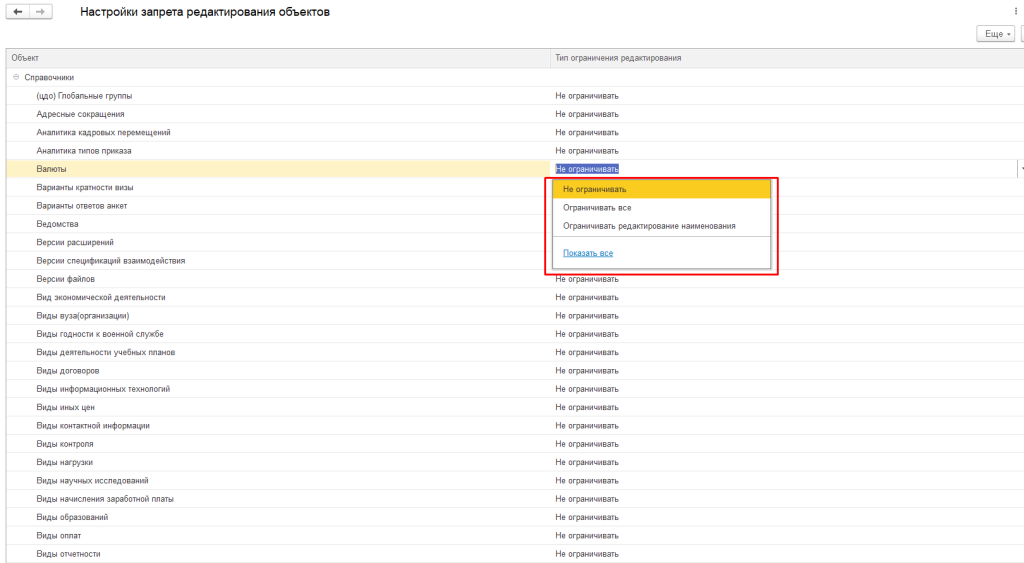Select Не ограничивать in dropdown list
Screen dimensions: 1024x563
(594, 189)
